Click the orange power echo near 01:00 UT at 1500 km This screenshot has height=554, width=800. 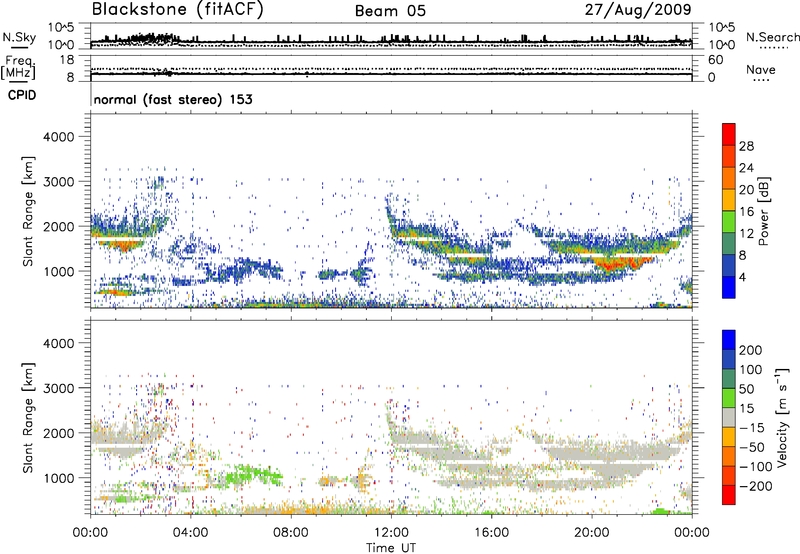coord(124,247)
